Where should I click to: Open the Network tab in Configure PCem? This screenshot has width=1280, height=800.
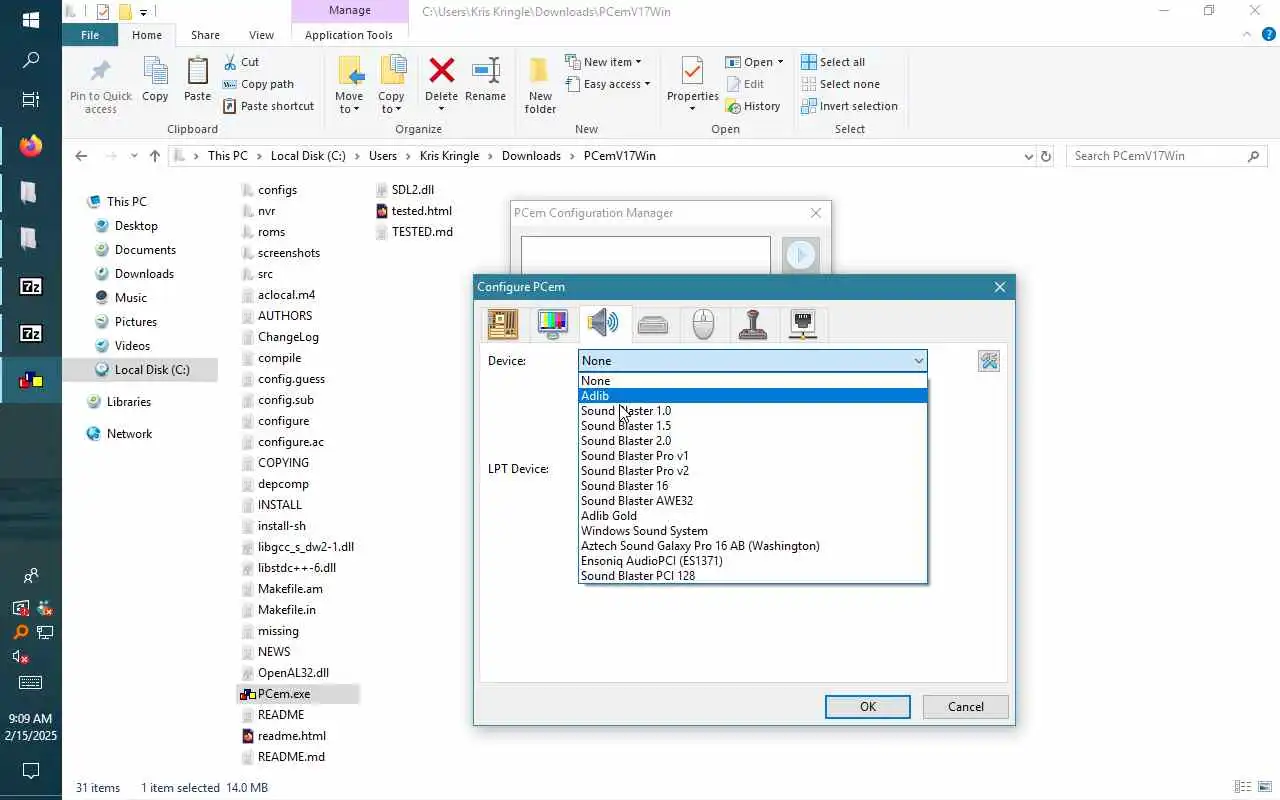[x=803, y=323]
